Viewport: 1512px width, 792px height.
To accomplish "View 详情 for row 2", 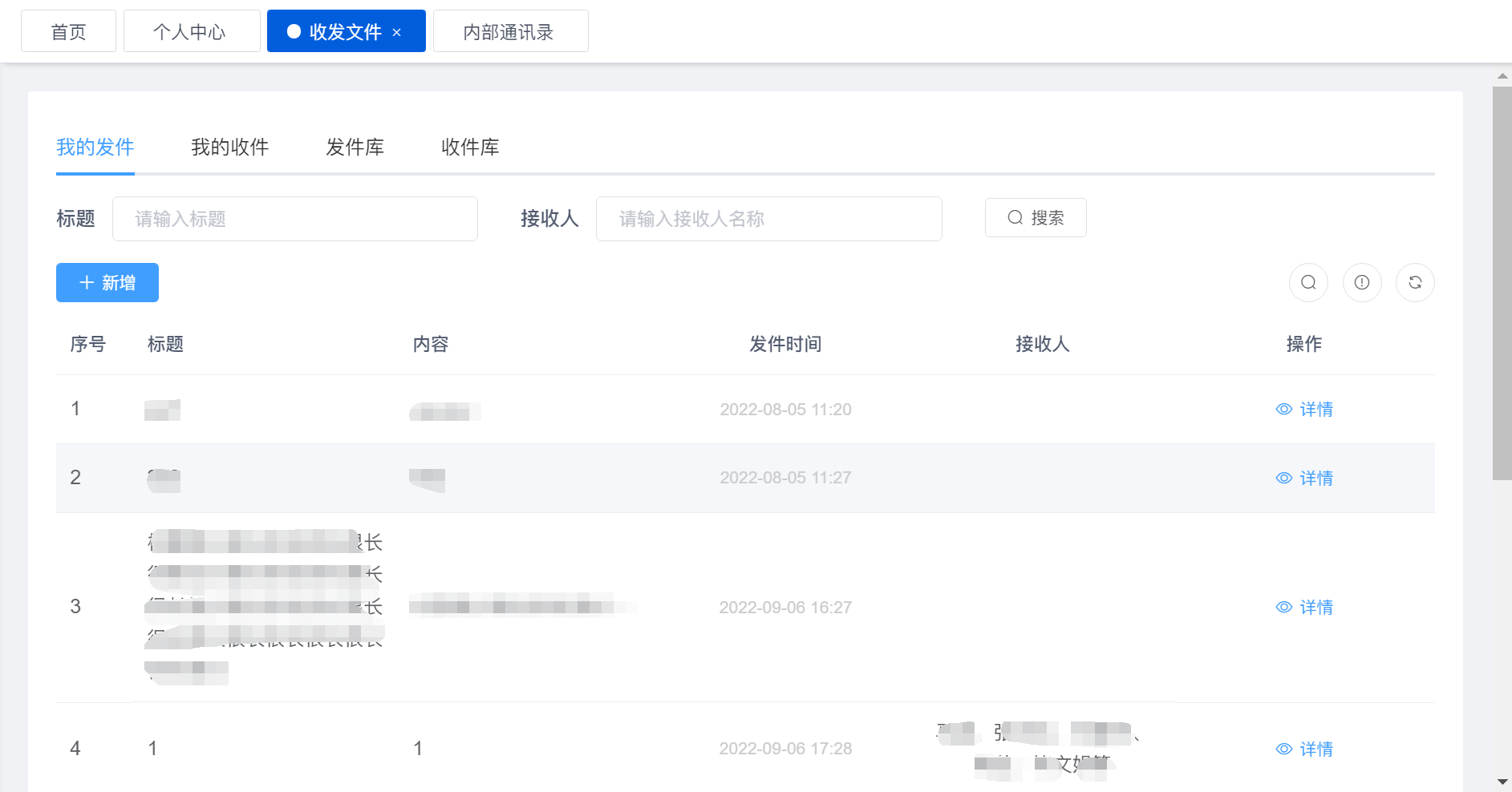I will [1304, 479].
